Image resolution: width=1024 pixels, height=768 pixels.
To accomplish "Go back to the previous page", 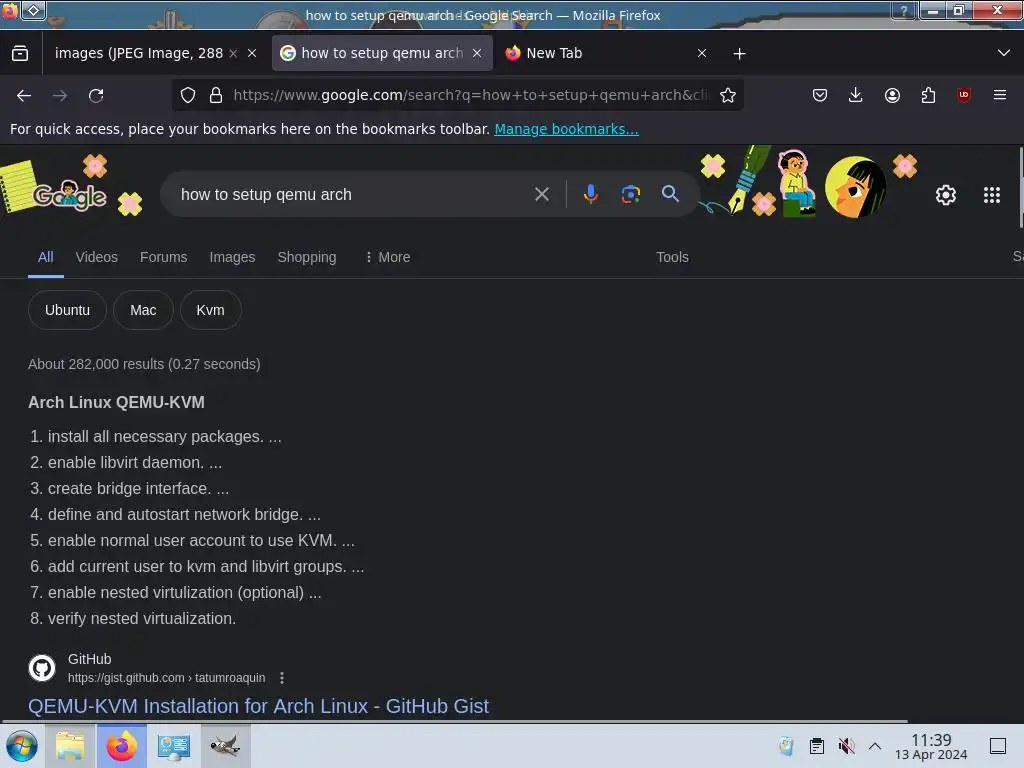I will 24,95.
